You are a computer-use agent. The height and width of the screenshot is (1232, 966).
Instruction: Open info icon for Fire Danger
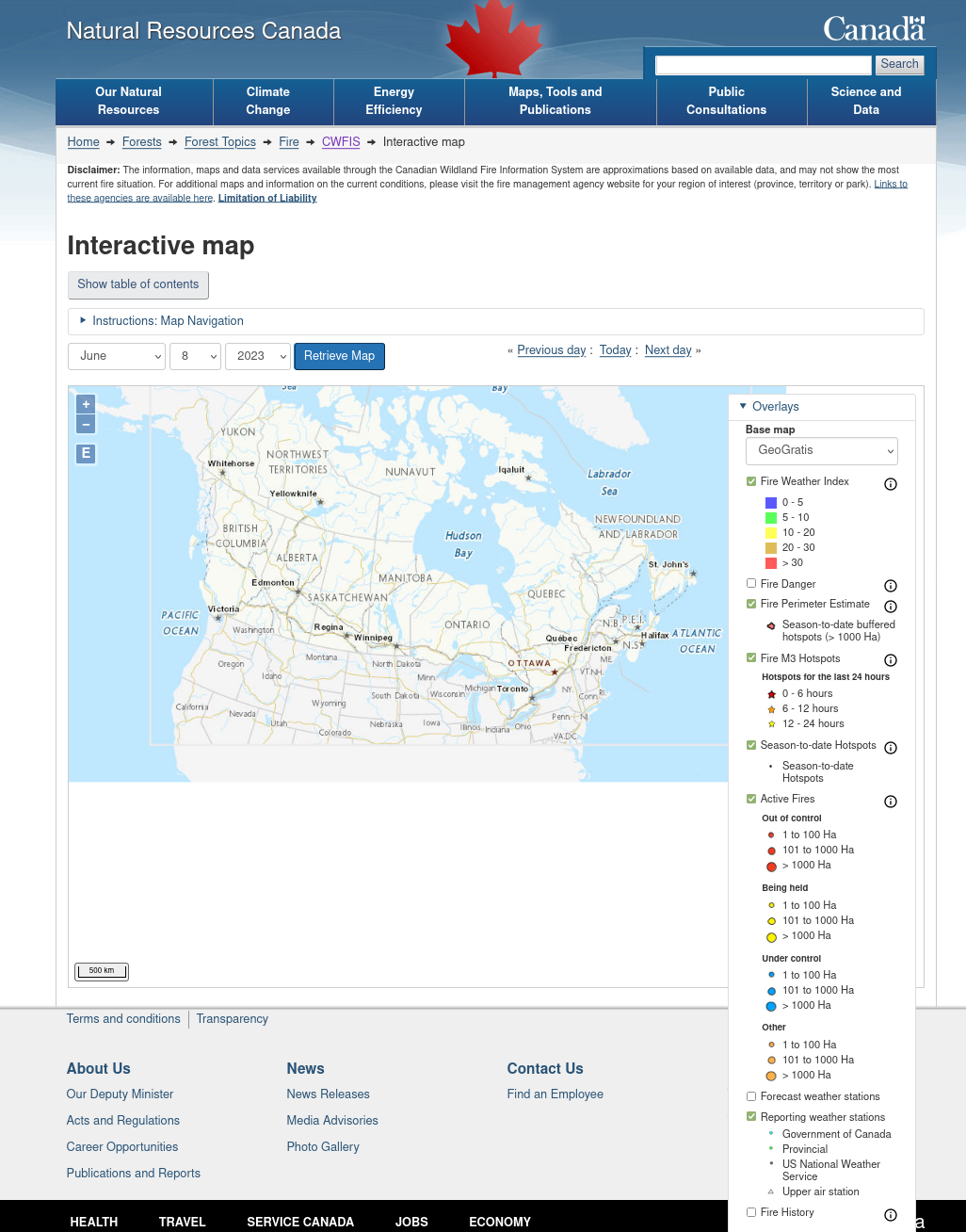891,586
